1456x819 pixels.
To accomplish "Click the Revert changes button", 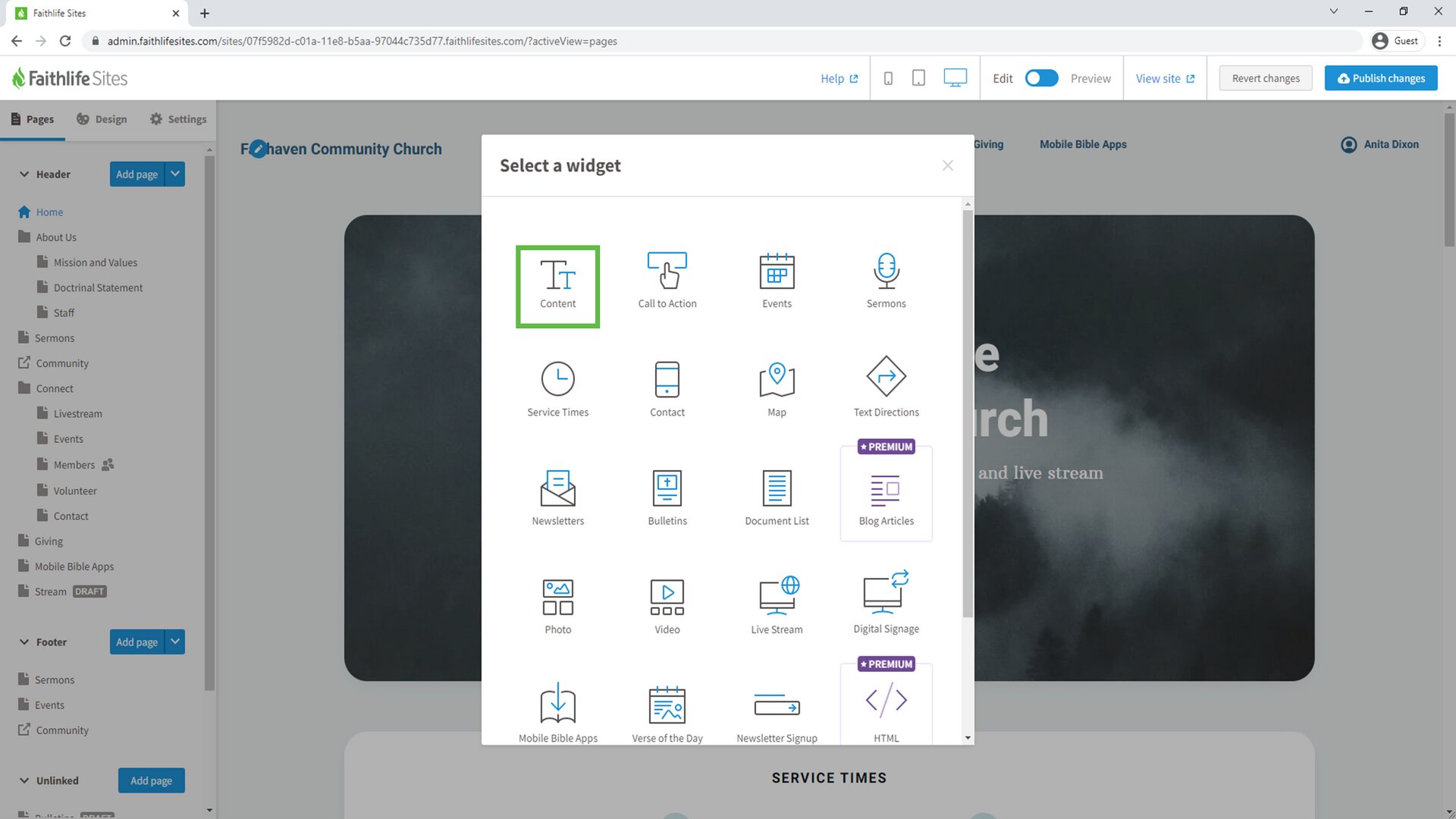I will pos(1266,78).
